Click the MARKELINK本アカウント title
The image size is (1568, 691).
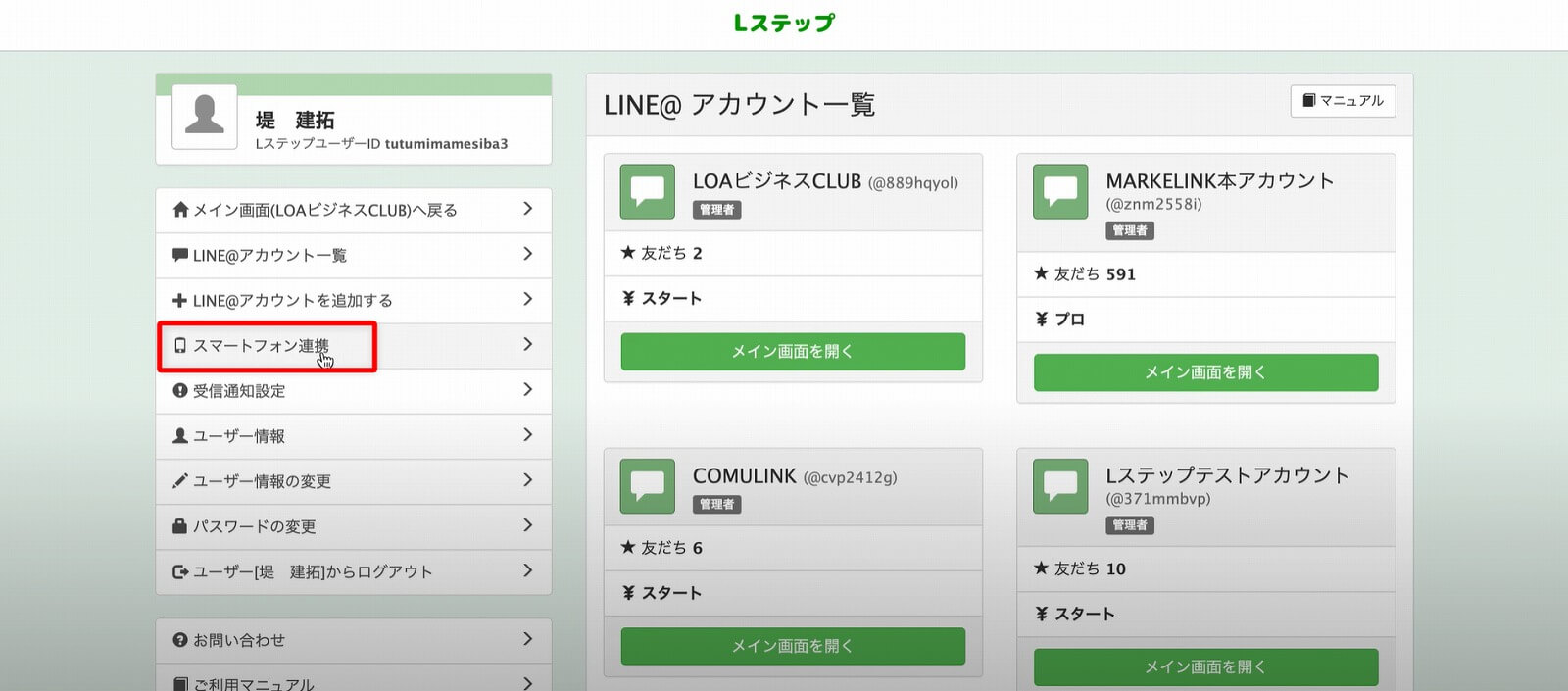tap(1220, 180)
